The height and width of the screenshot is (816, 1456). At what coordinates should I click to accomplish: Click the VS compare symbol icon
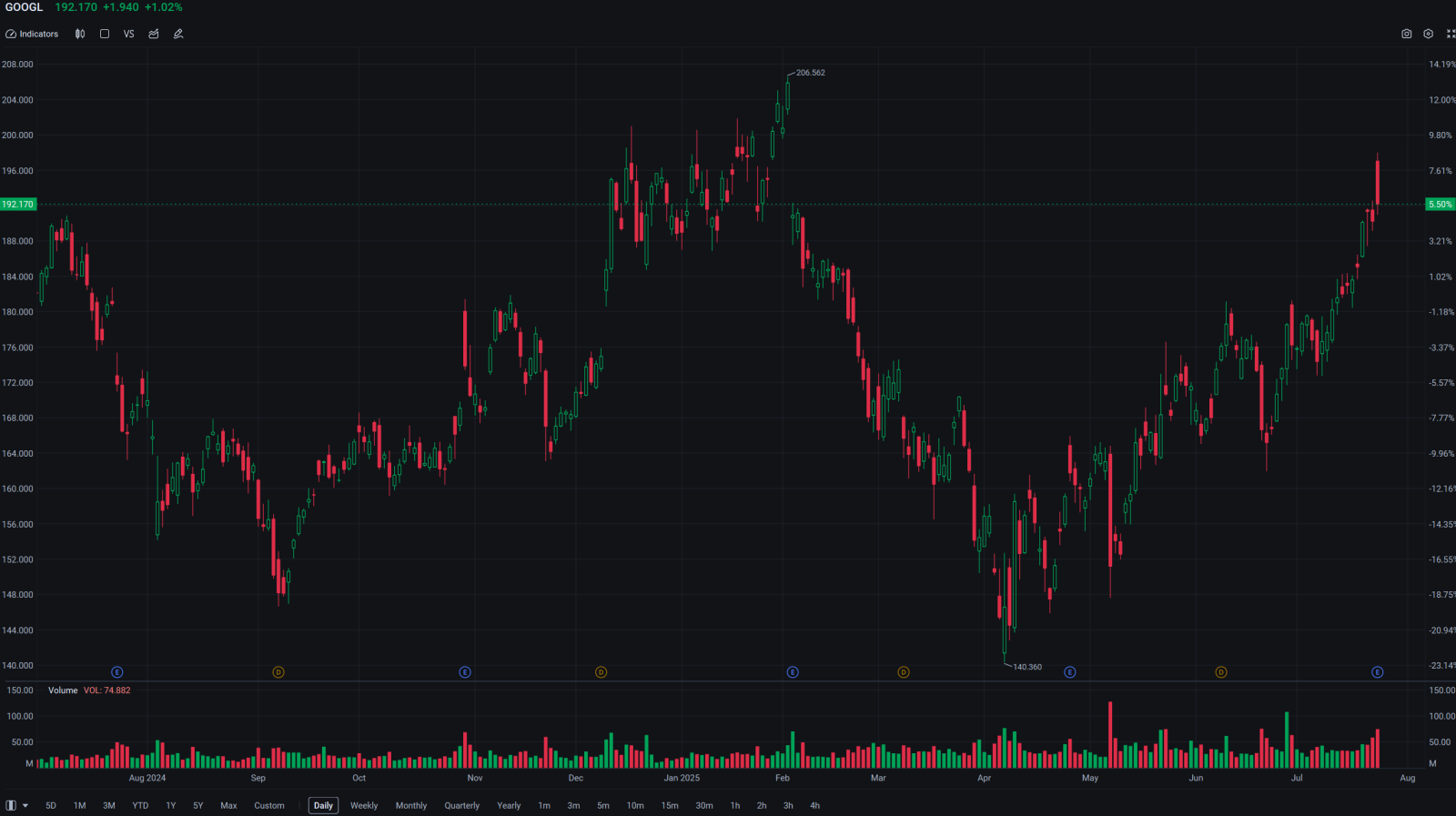click(128, 34)
